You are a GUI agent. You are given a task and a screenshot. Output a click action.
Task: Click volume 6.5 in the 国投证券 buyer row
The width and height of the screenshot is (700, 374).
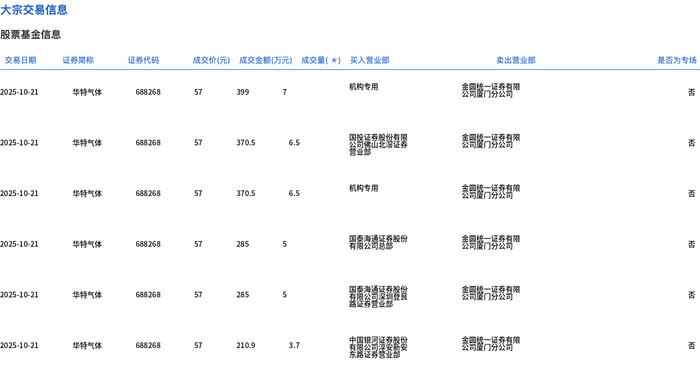(294, 143)
